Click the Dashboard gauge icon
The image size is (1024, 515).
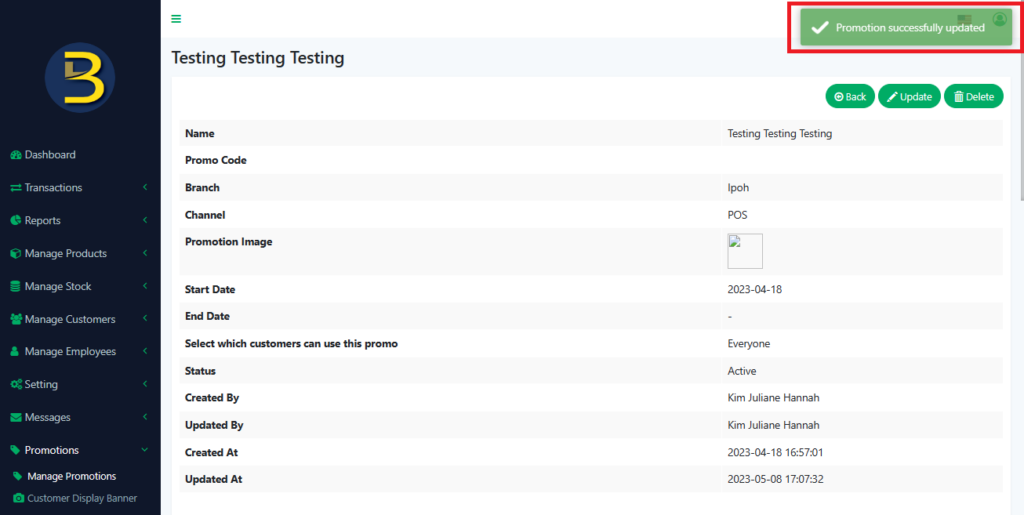coord(16,155)
